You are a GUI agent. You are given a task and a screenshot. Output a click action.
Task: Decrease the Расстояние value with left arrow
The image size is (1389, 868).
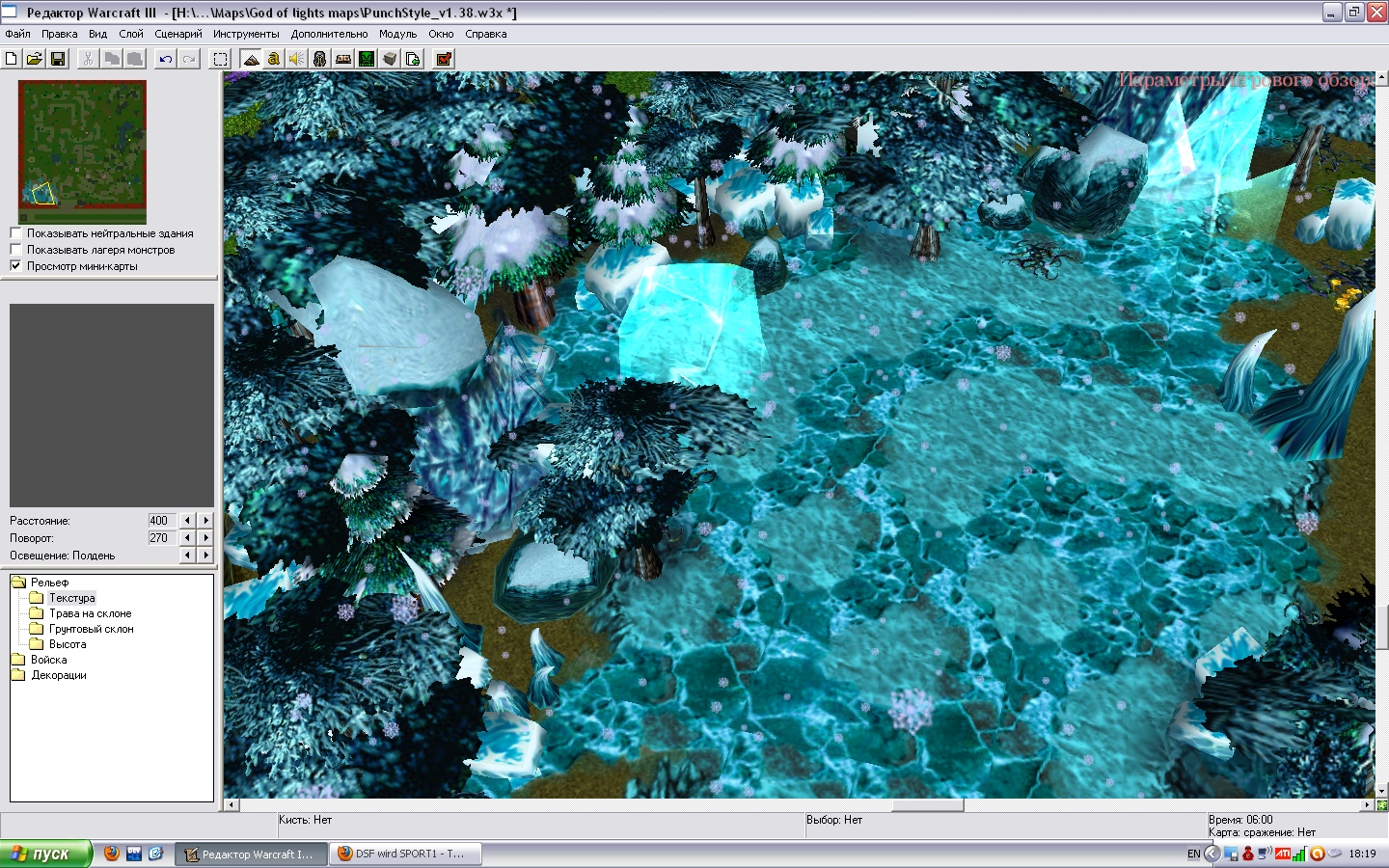point(188,521)
